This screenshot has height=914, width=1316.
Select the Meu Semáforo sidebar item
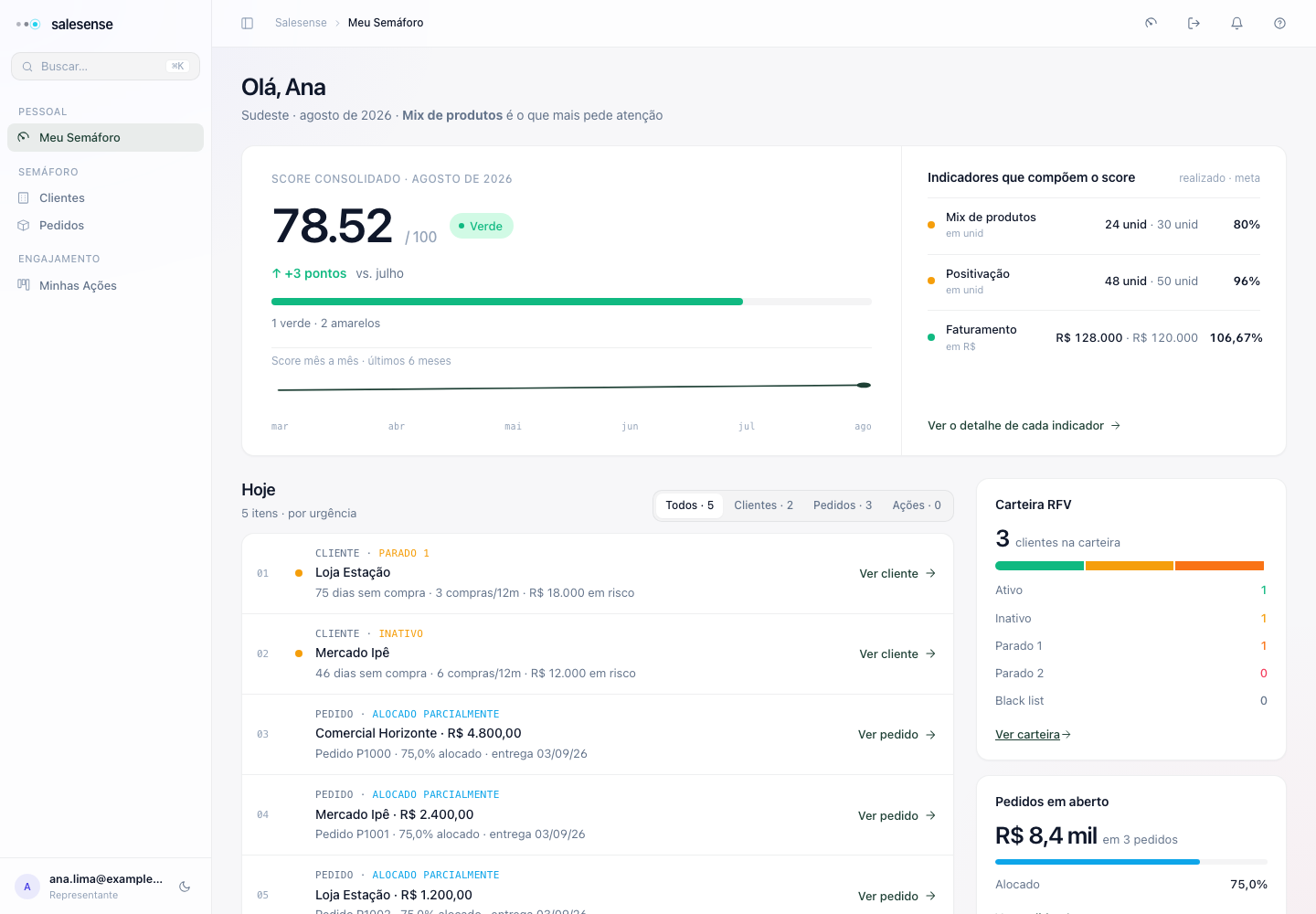[105, 137]
